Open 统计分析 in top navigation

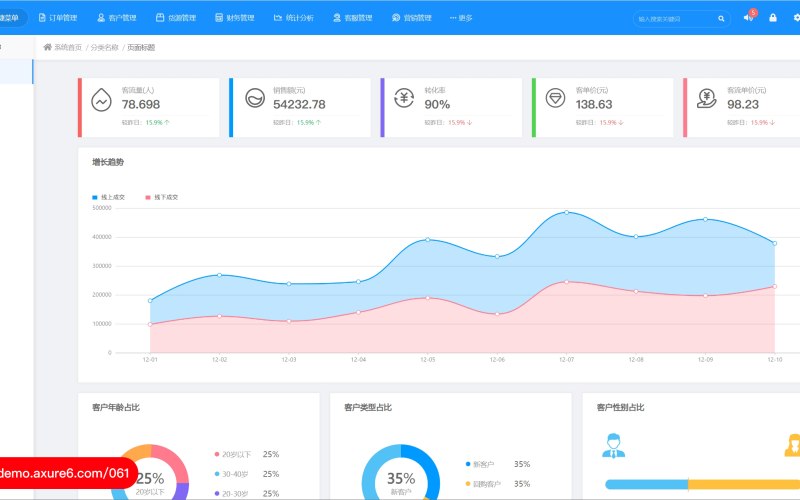[294, 18]
